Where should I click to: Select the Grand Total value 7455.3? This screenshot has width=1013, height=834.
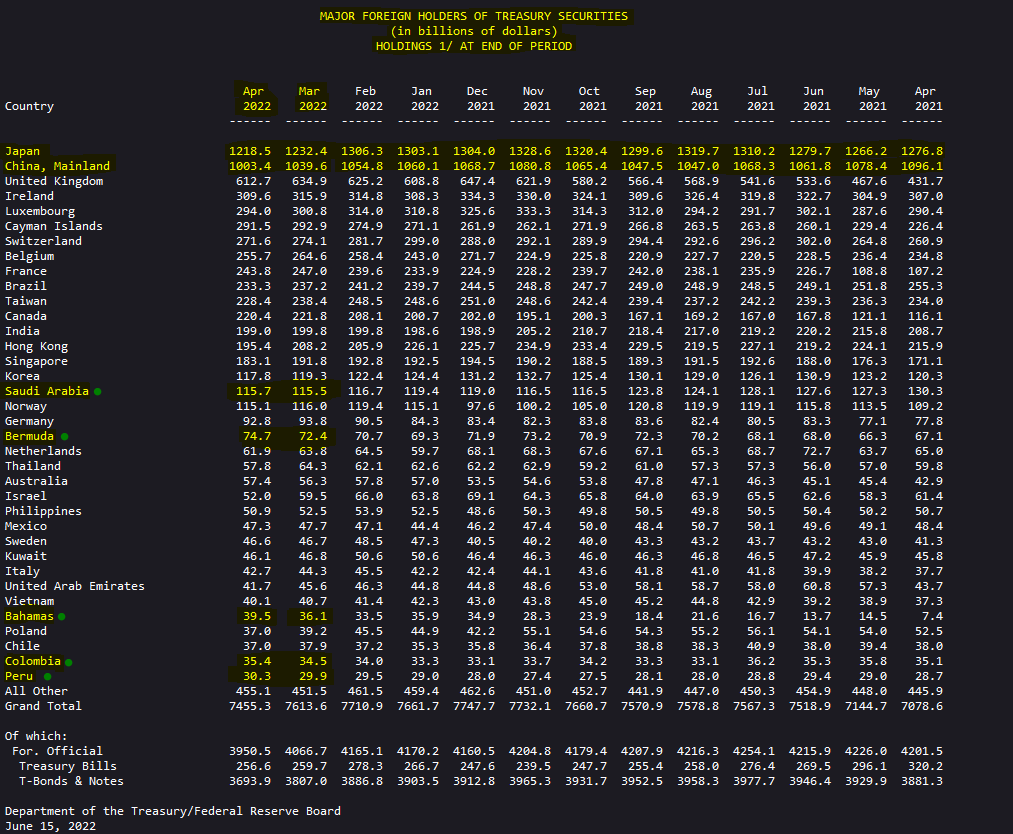250,706
